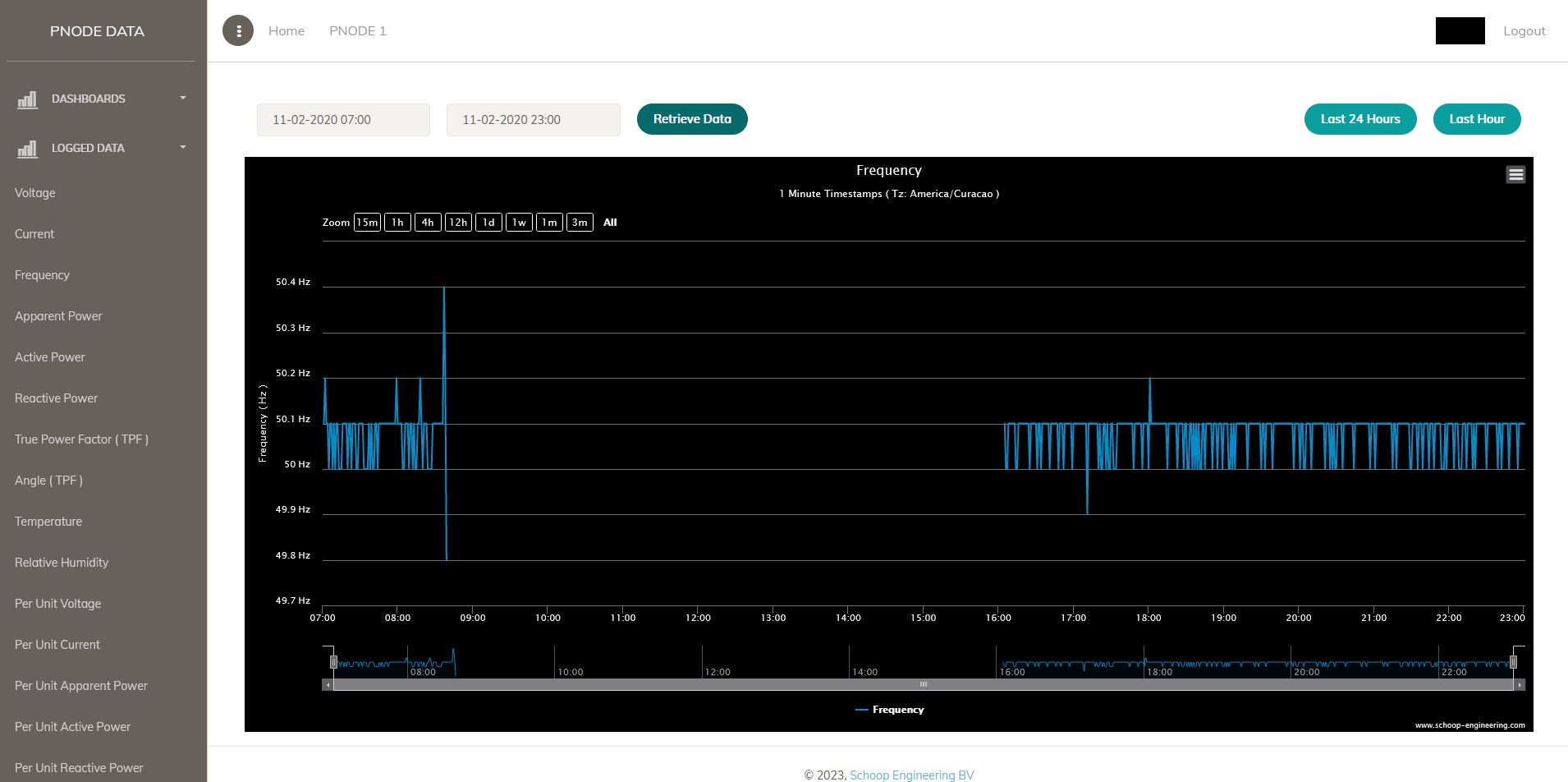
Task: Click the start date input field
Action: click(x=343, y=120)
